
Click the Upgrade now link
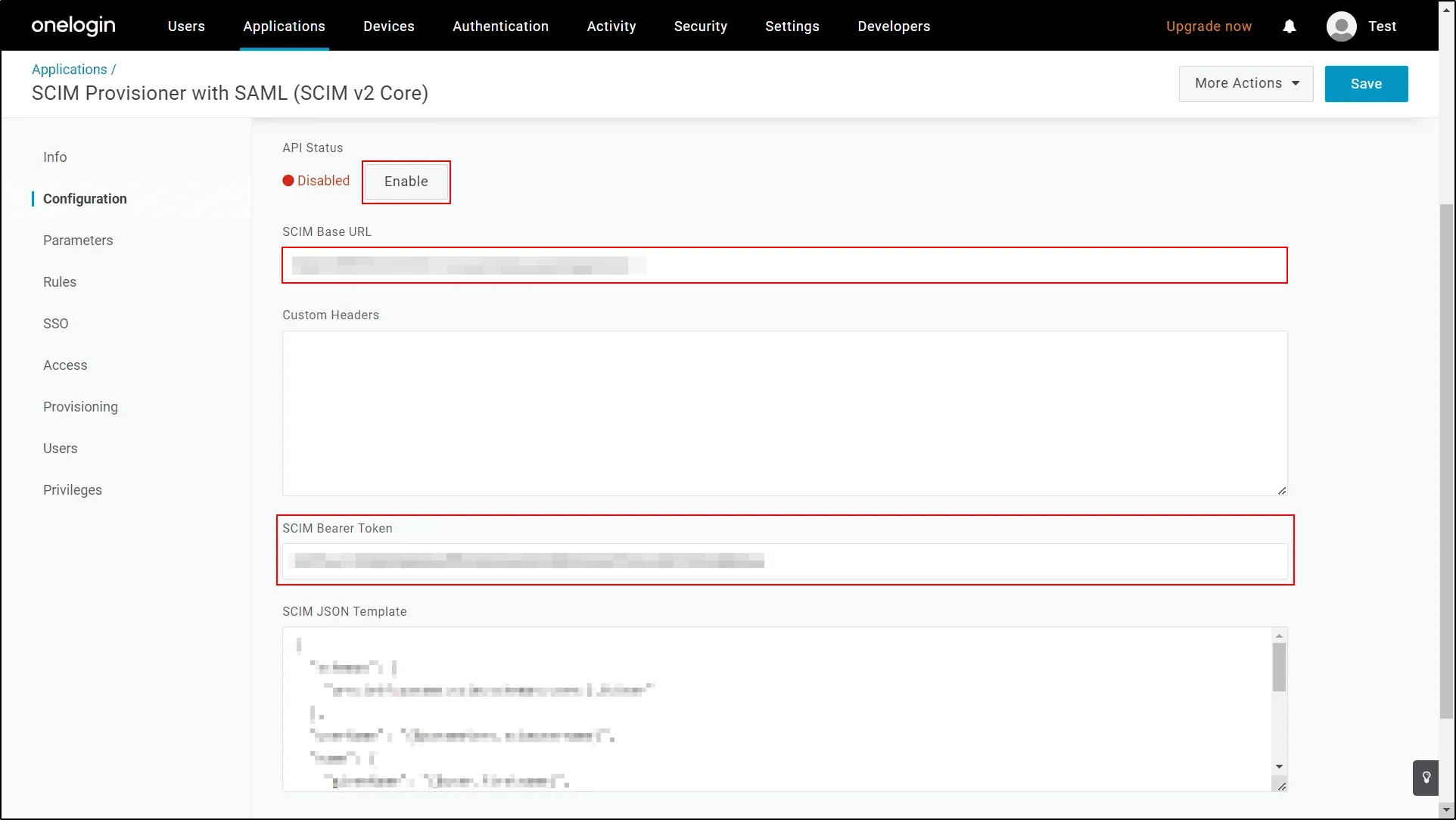coord(1209,26)
